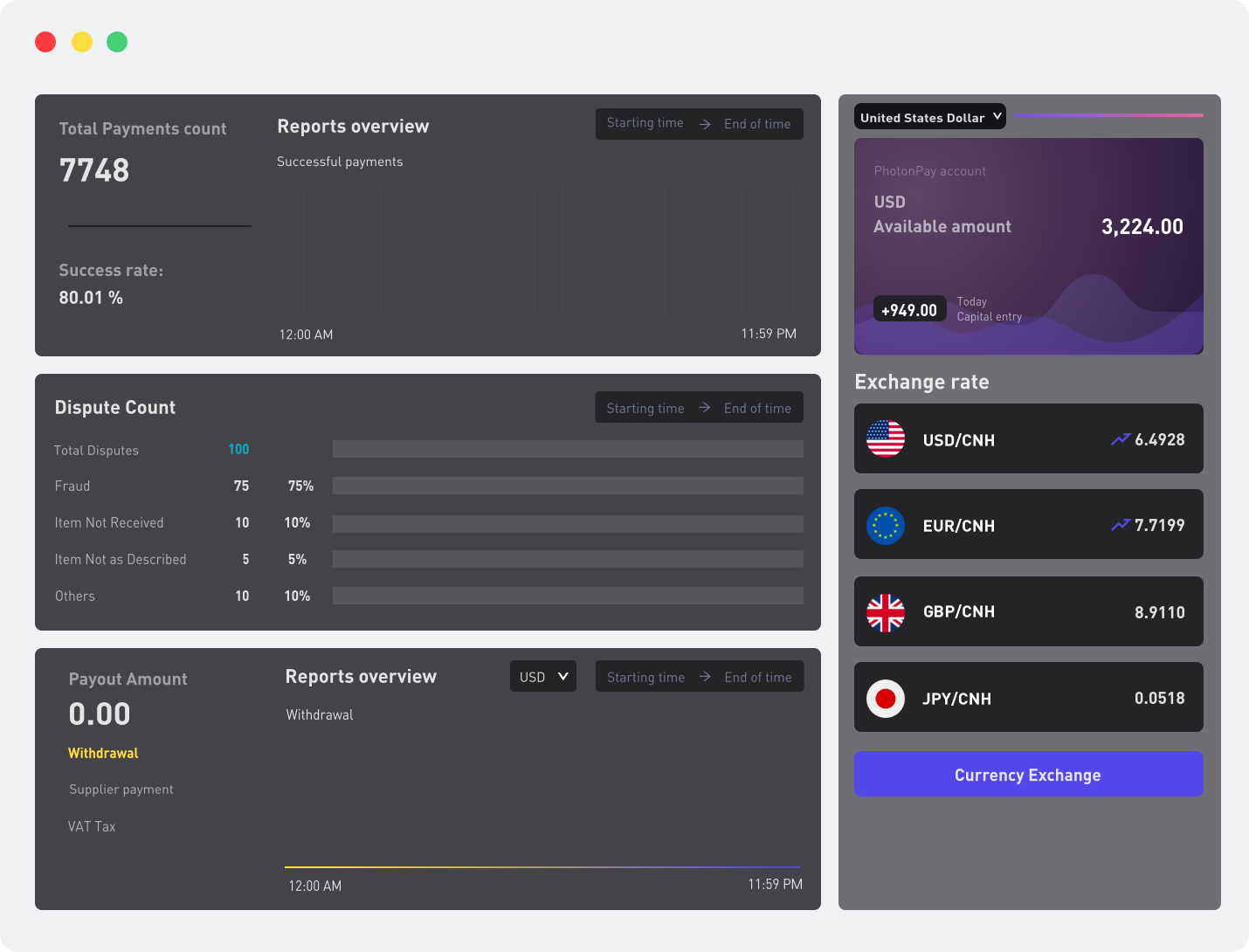Click the red window close dot
The width and height of the screenshot is (1249, 952).
(x=45, y=42)
